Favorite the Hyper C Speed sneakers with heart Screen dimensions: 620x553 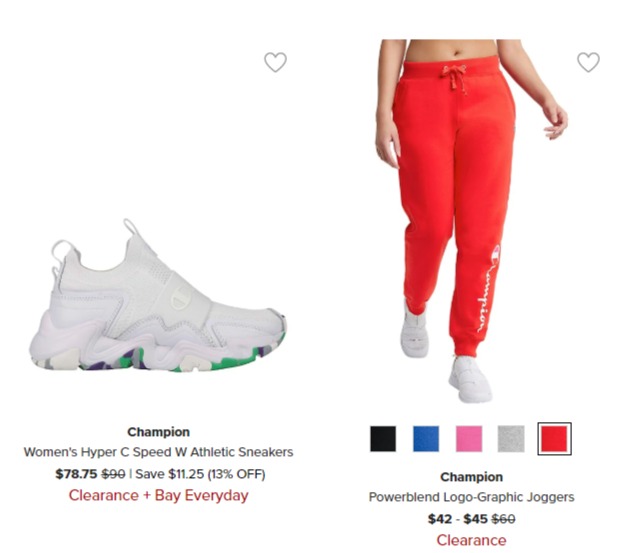[x=275, y=62]
